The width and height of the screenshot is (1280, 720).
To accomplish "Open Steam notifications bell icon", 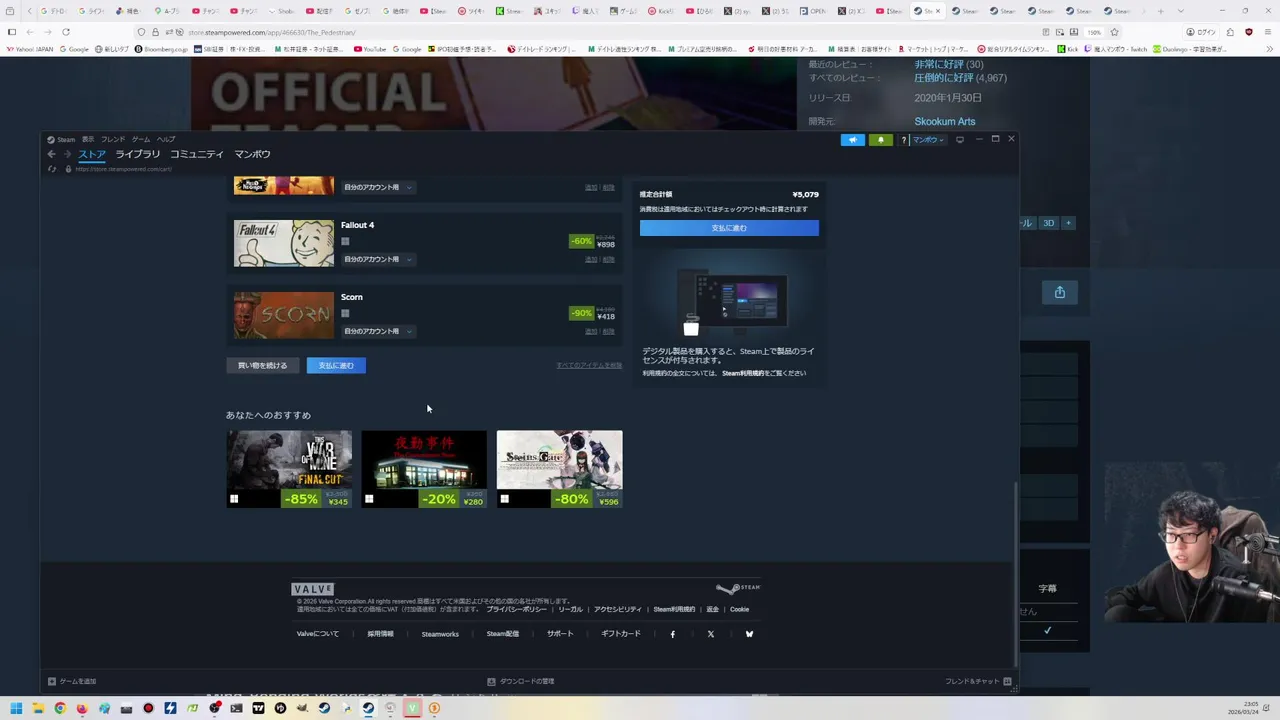I will click(880, 140).
